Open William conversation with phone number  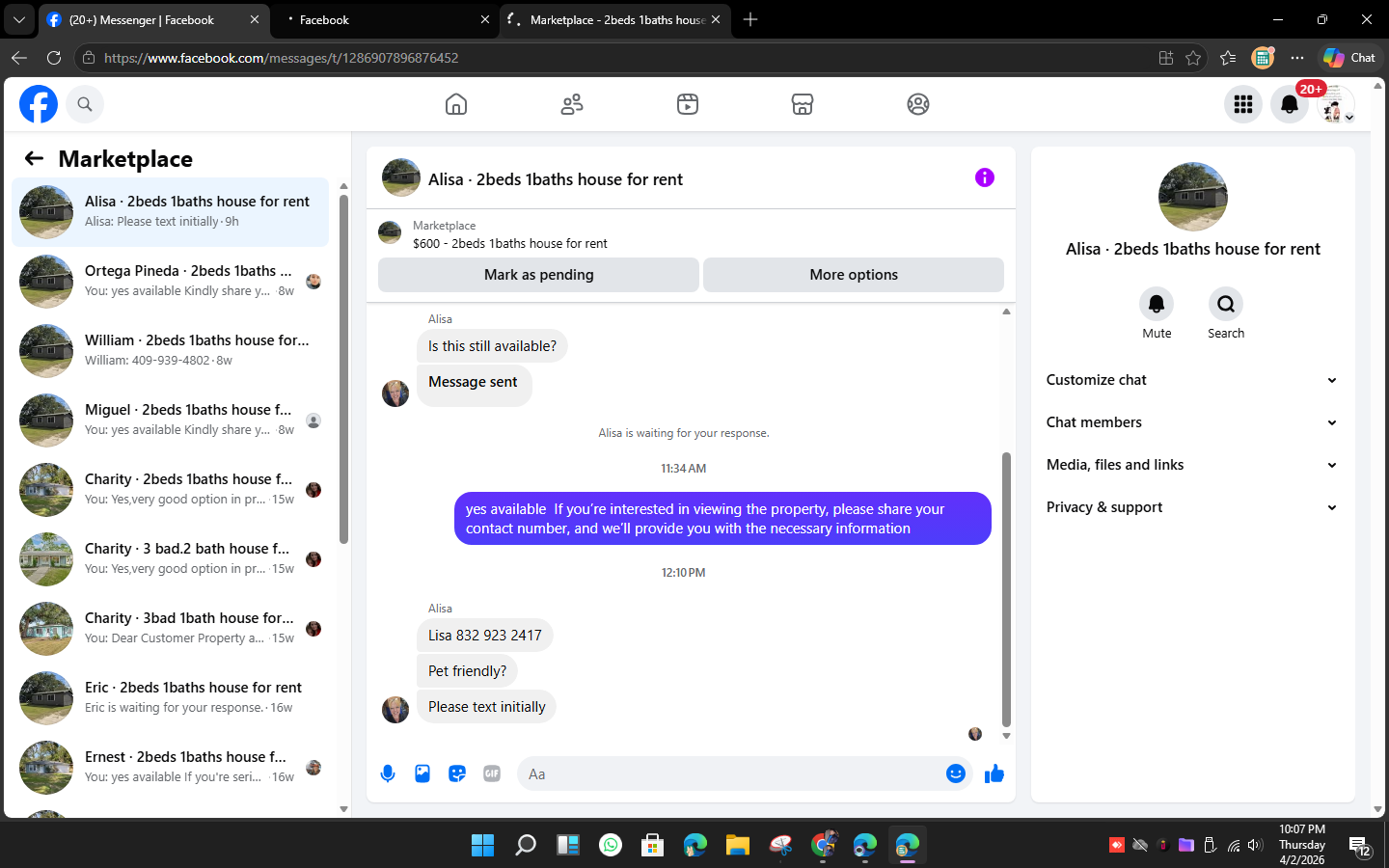pyautogui.click(x=170, y=351)
